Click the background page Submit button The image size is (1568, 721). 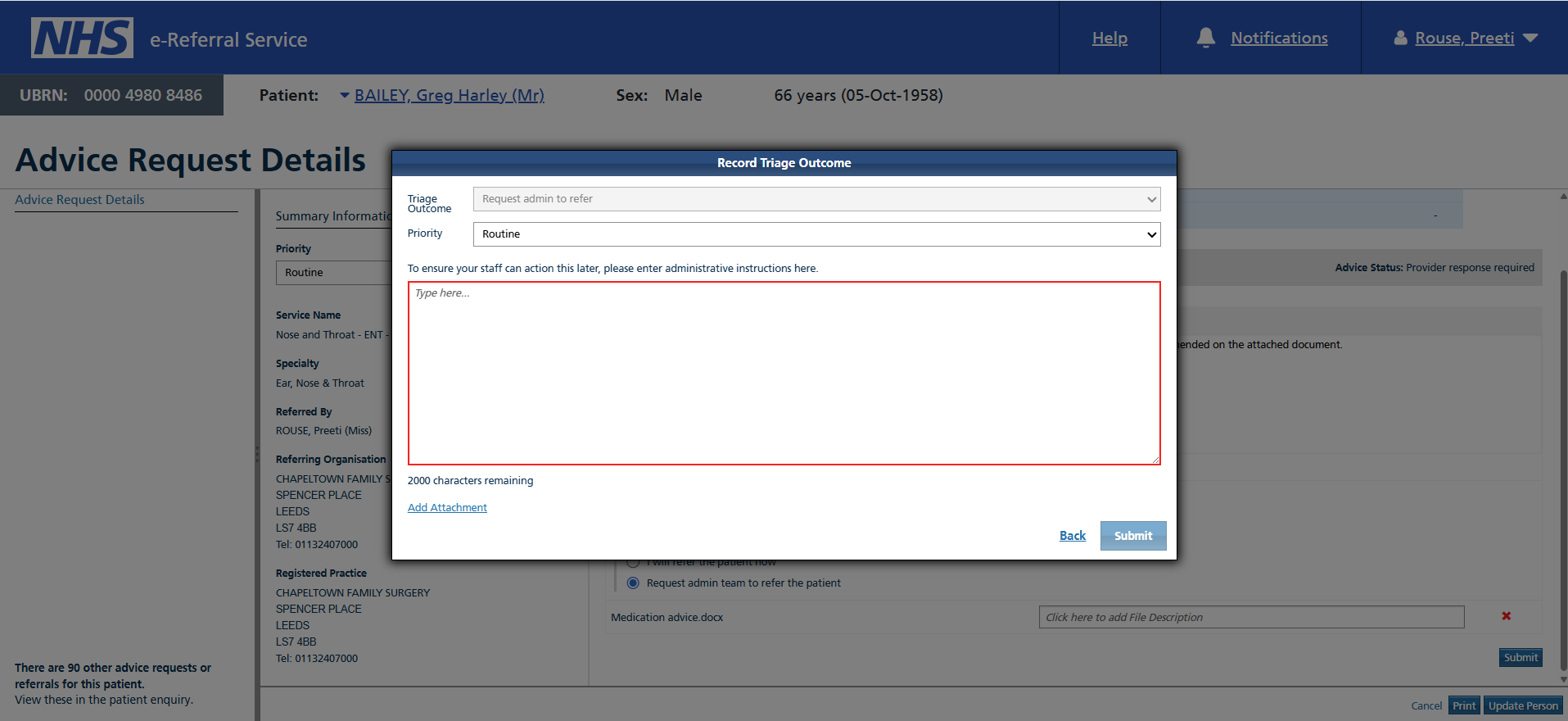[1521, 657]
